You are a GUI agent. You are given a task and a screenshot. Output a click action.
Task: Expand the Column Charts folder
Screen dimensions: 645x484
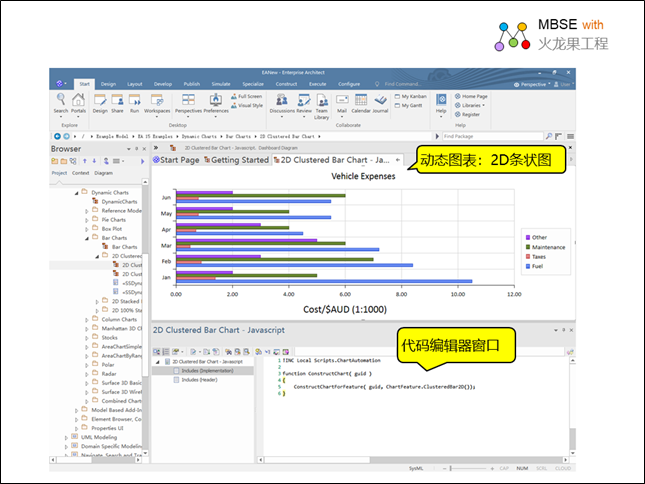tap(87, 320)
